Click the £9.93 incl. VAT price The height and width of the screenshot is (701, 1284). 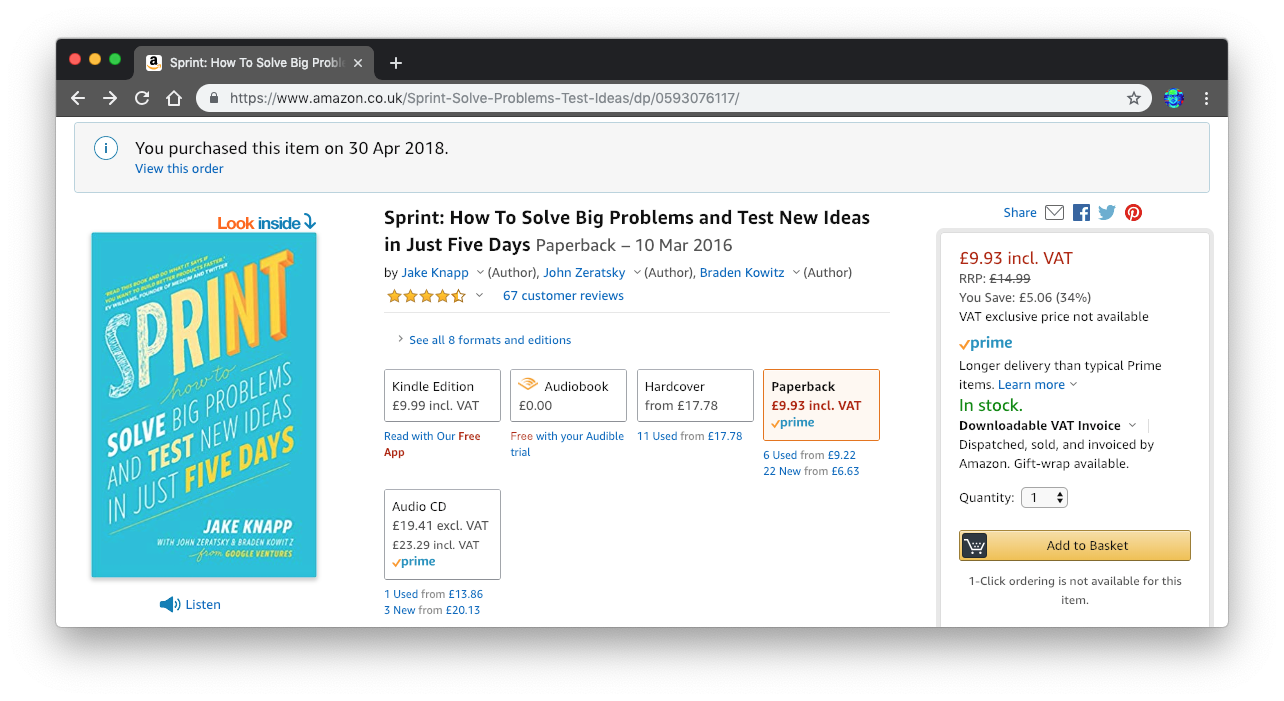point(1016,258)
